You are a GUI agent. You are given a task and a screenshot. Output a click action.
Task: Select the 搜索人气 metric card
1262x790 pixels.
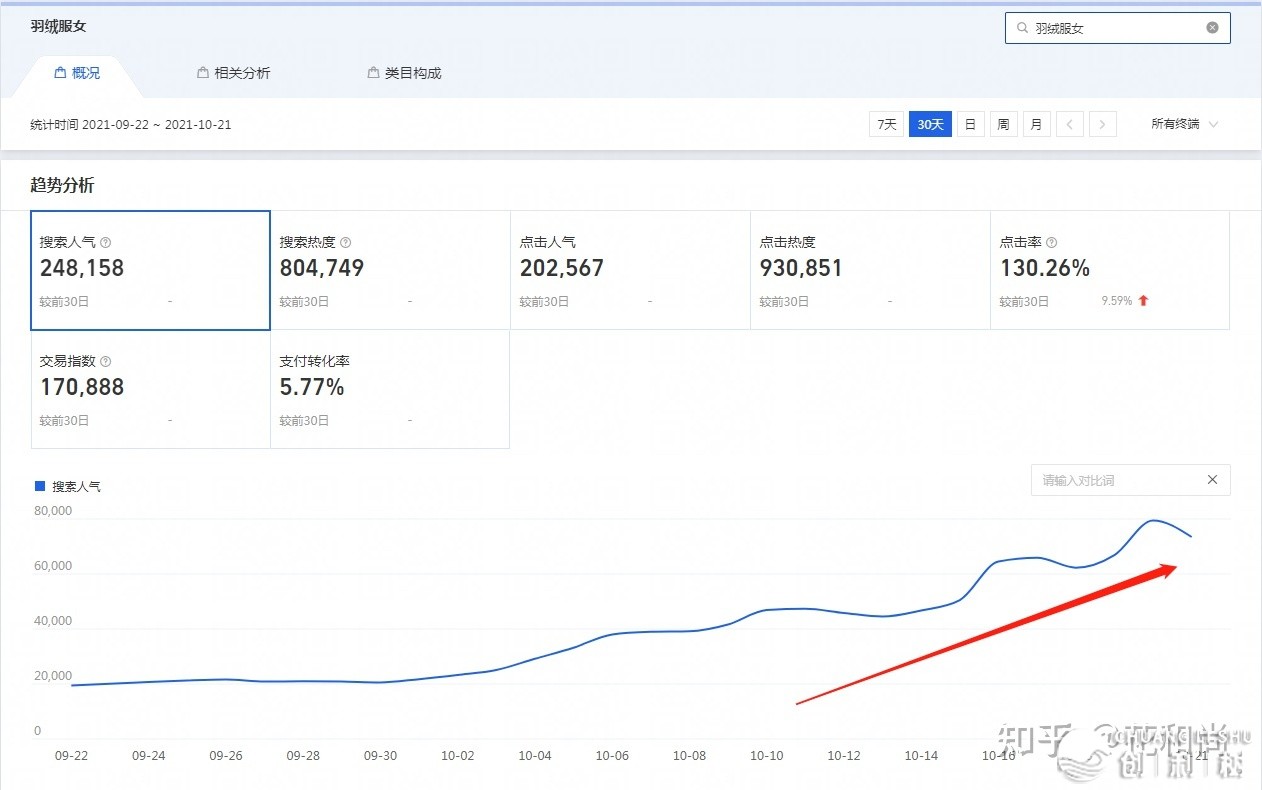150,270
